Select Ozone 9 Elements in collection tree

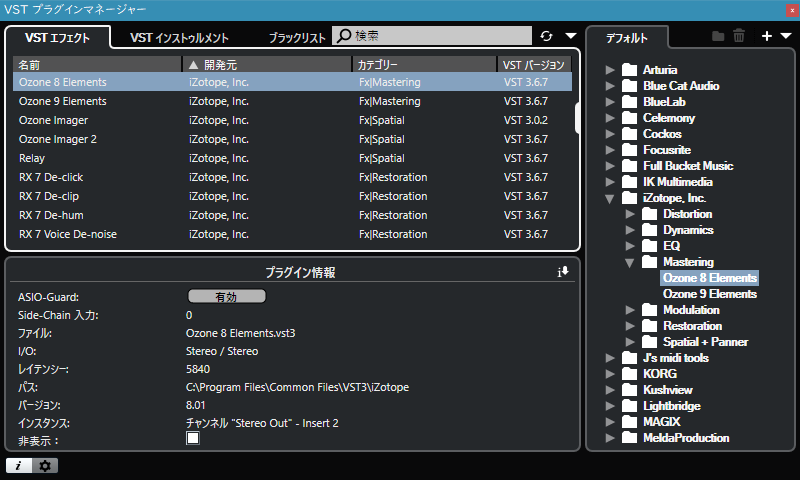710,294
